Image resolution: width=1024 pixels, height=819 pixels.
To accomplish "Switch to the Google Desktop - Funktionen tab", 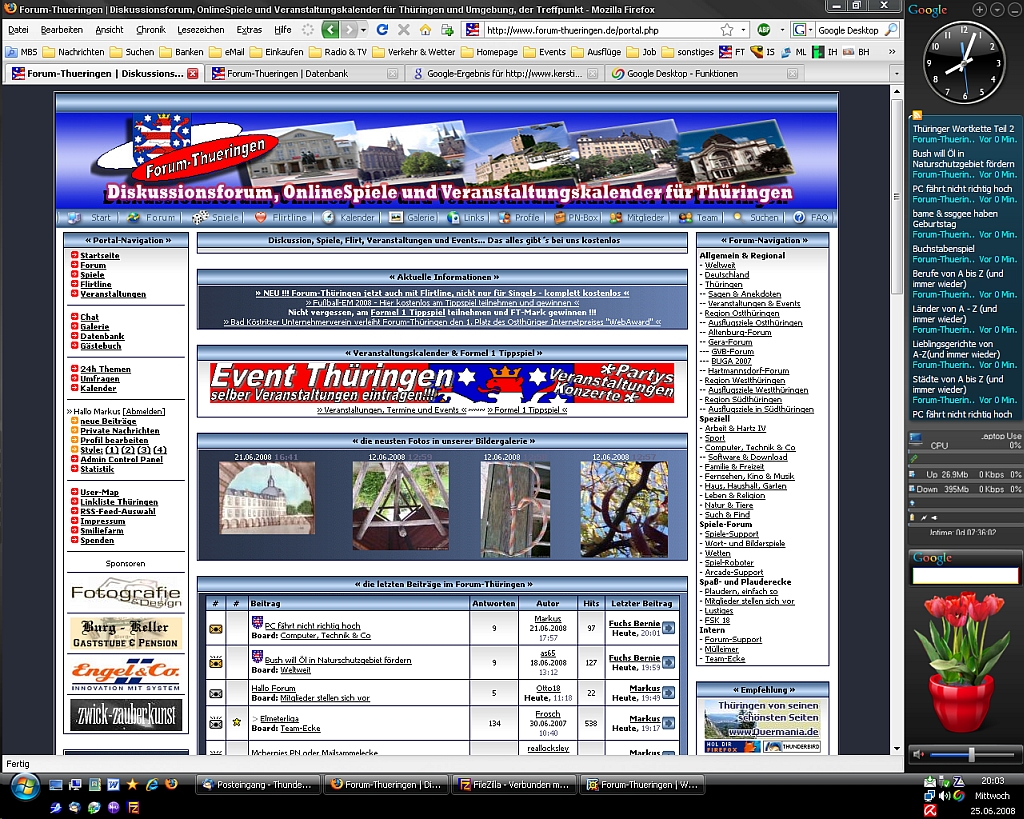I will click(x=705, y=74).
